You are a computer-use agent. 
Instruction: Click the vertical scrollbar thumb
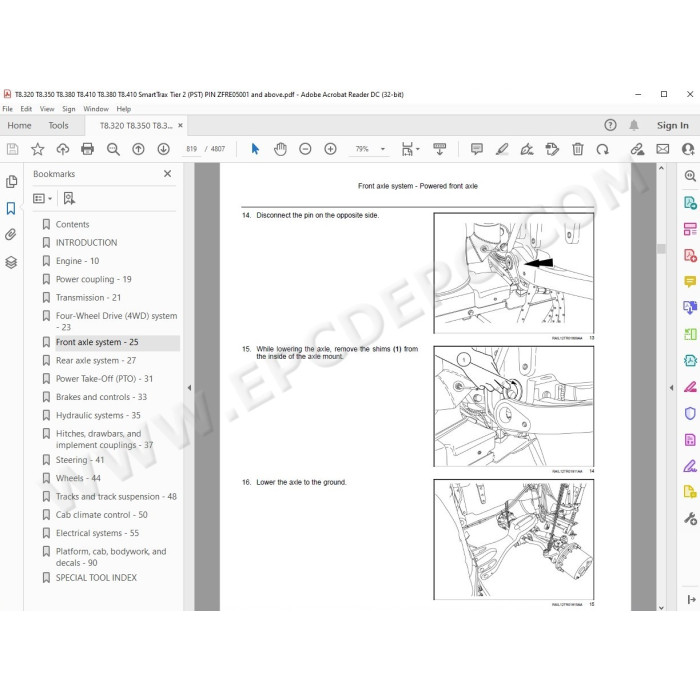pos(661,249)
